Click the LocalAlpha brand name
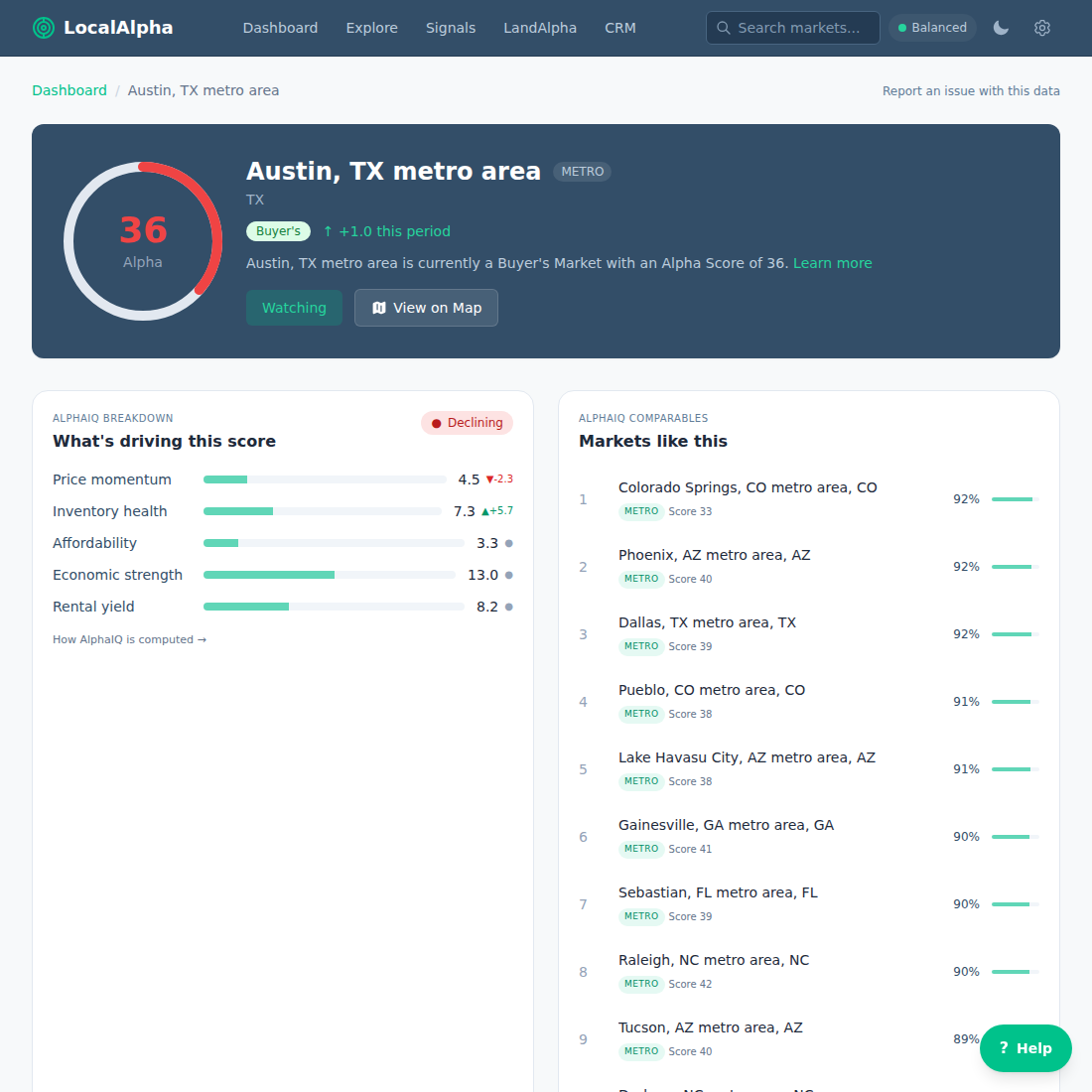 pos(118,28)
